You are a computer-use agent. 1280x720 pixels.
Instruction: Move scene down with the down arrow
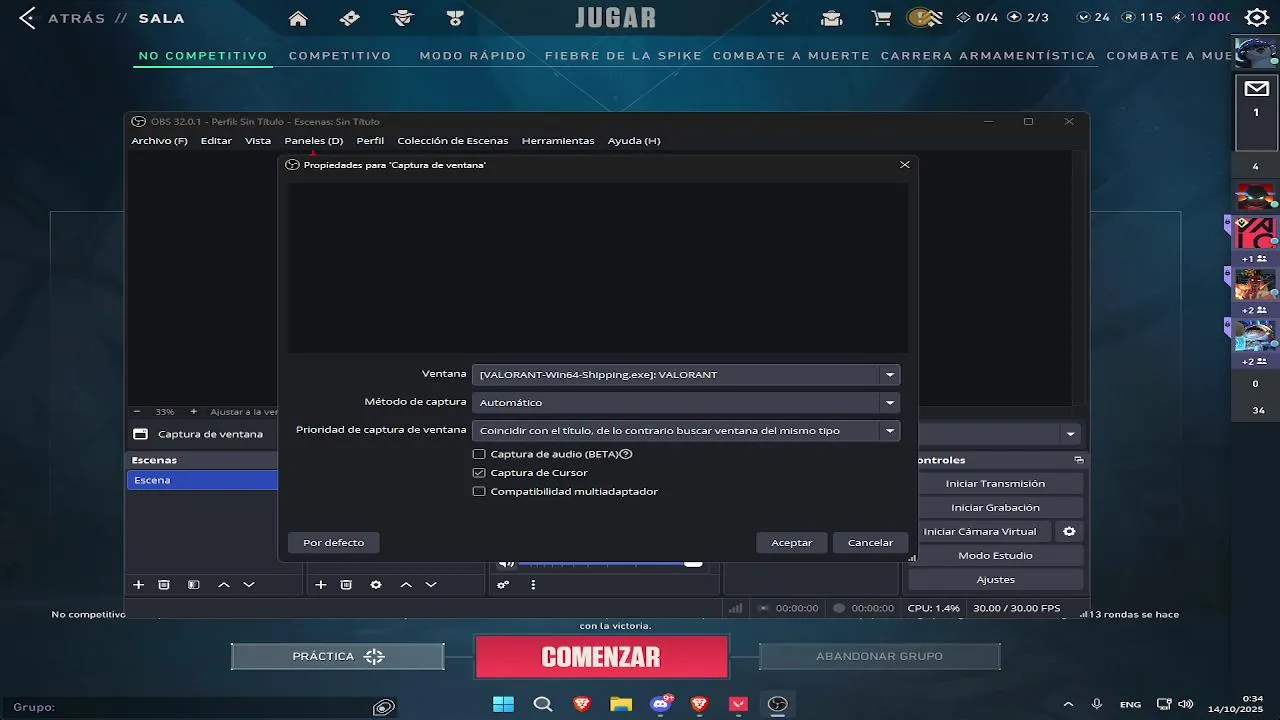pos(249,585)
